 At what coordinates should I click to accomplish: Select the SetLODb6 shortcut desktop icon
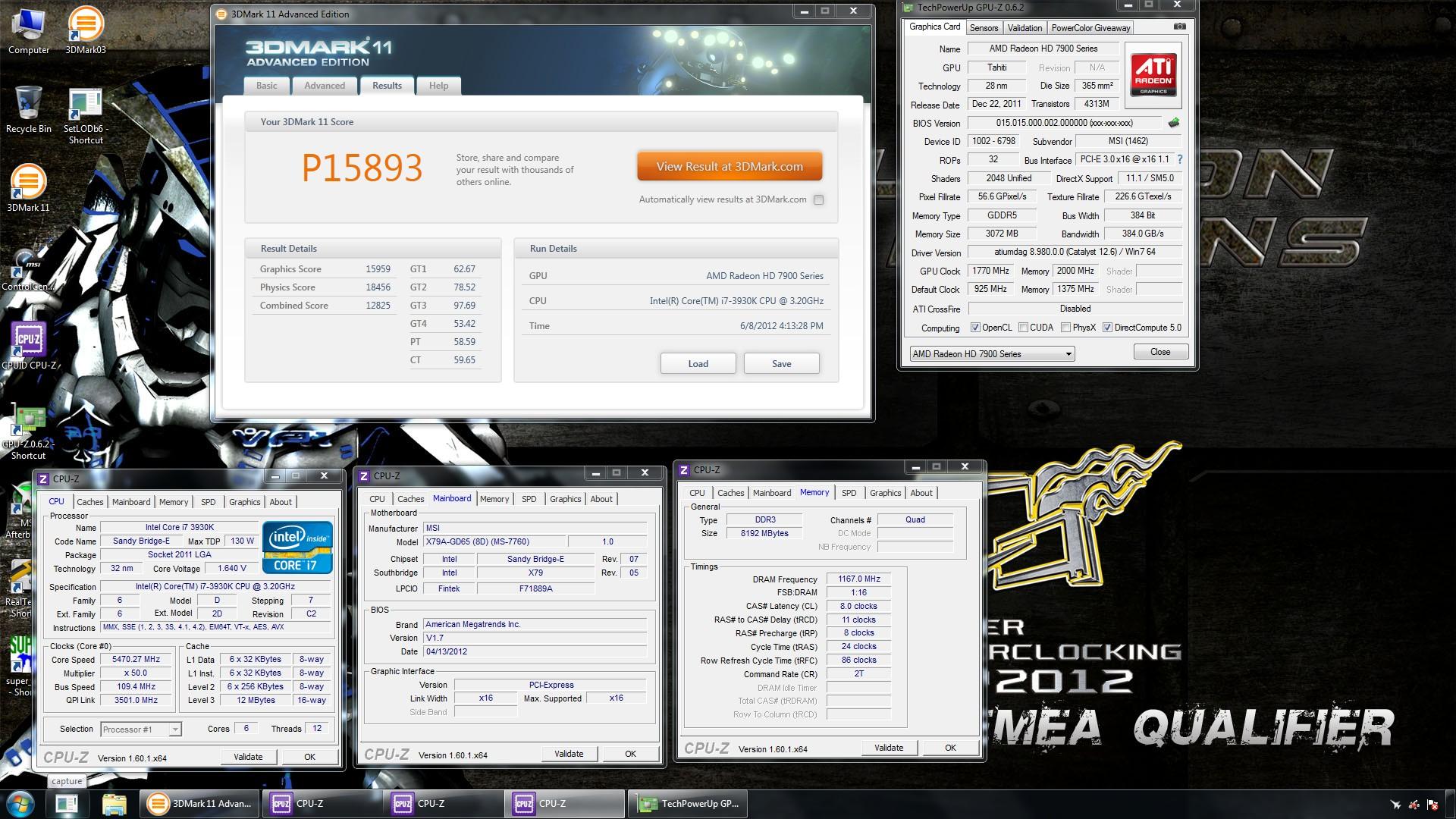pyautogui.click(x=86, y=116)
